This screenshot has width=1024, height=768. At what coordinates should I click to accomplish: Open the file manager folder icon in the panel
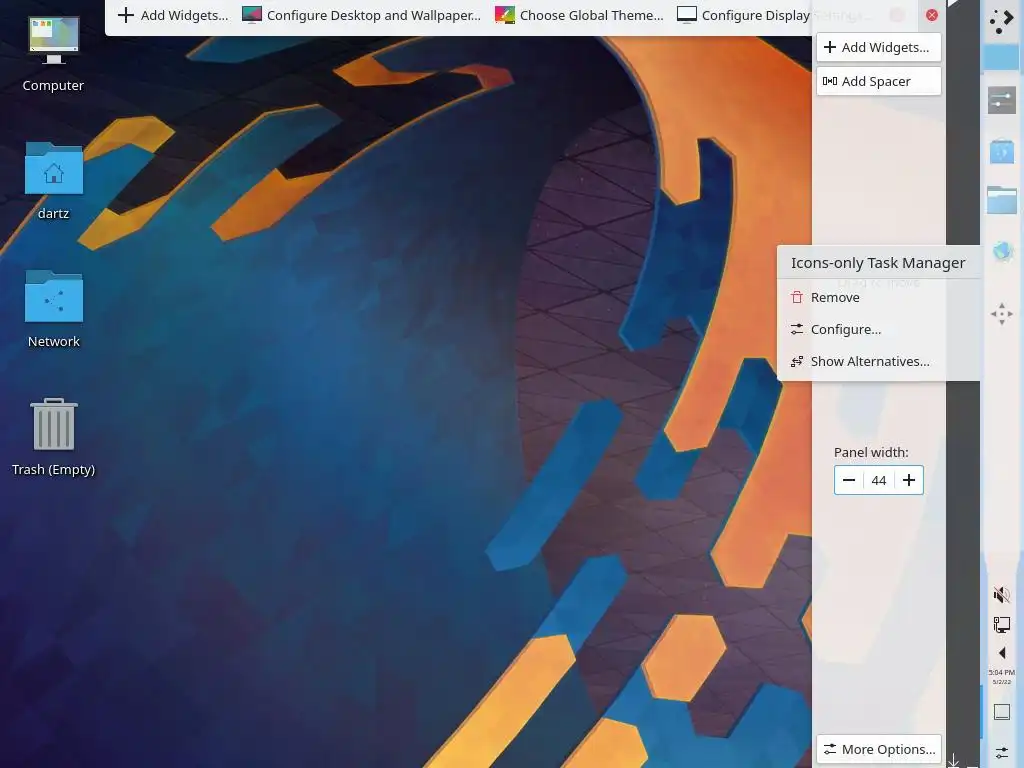click(1002, 200)
